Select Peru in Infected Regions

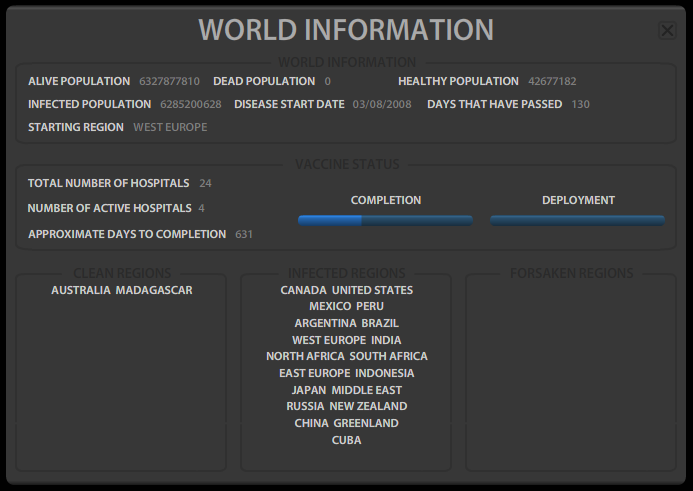point(370,306)
